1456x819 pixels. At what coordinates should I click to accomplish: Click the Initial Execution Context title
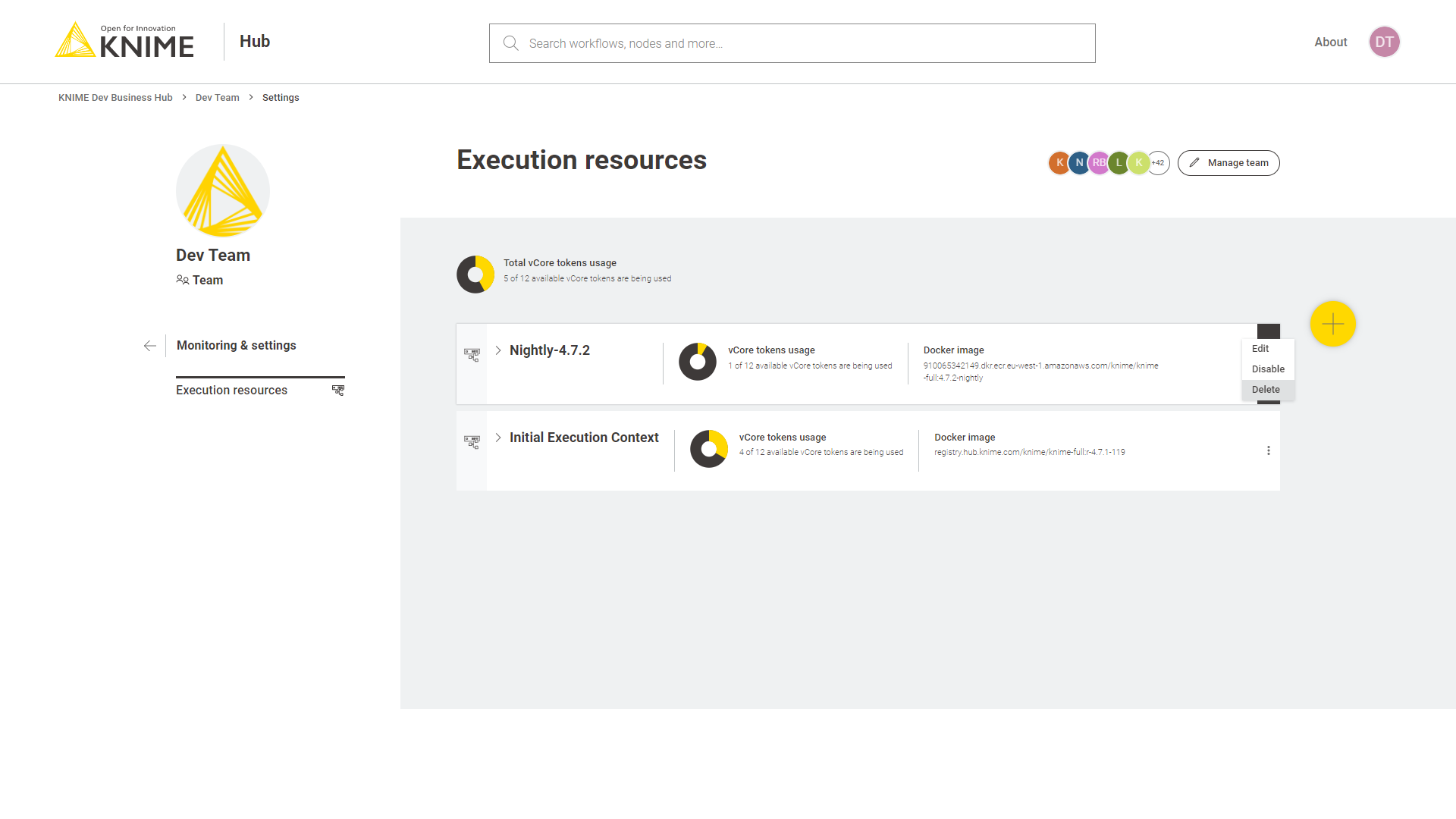click(x=584, y=438)
